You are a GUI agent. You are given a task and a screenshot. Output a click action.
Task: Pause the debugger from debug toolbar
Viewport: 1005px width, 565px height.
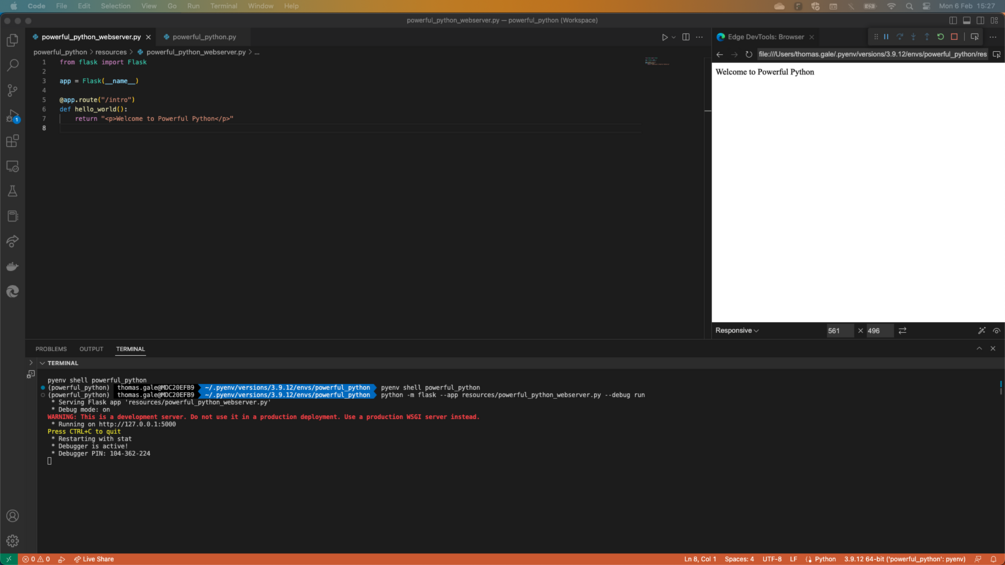pyautogui.click(x=886, y=37)
